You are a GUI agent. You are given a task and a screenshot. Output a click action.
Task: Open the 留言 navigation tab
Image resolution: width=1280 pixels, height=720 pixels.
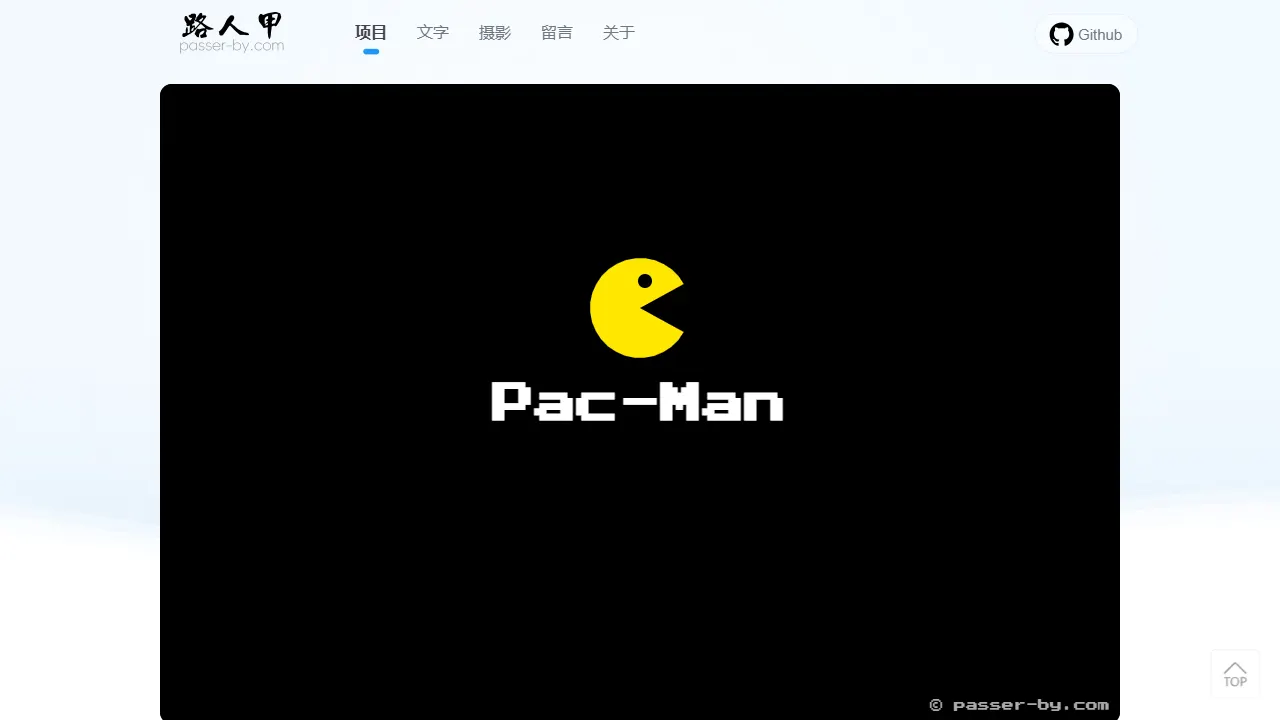tap(557, 33)
